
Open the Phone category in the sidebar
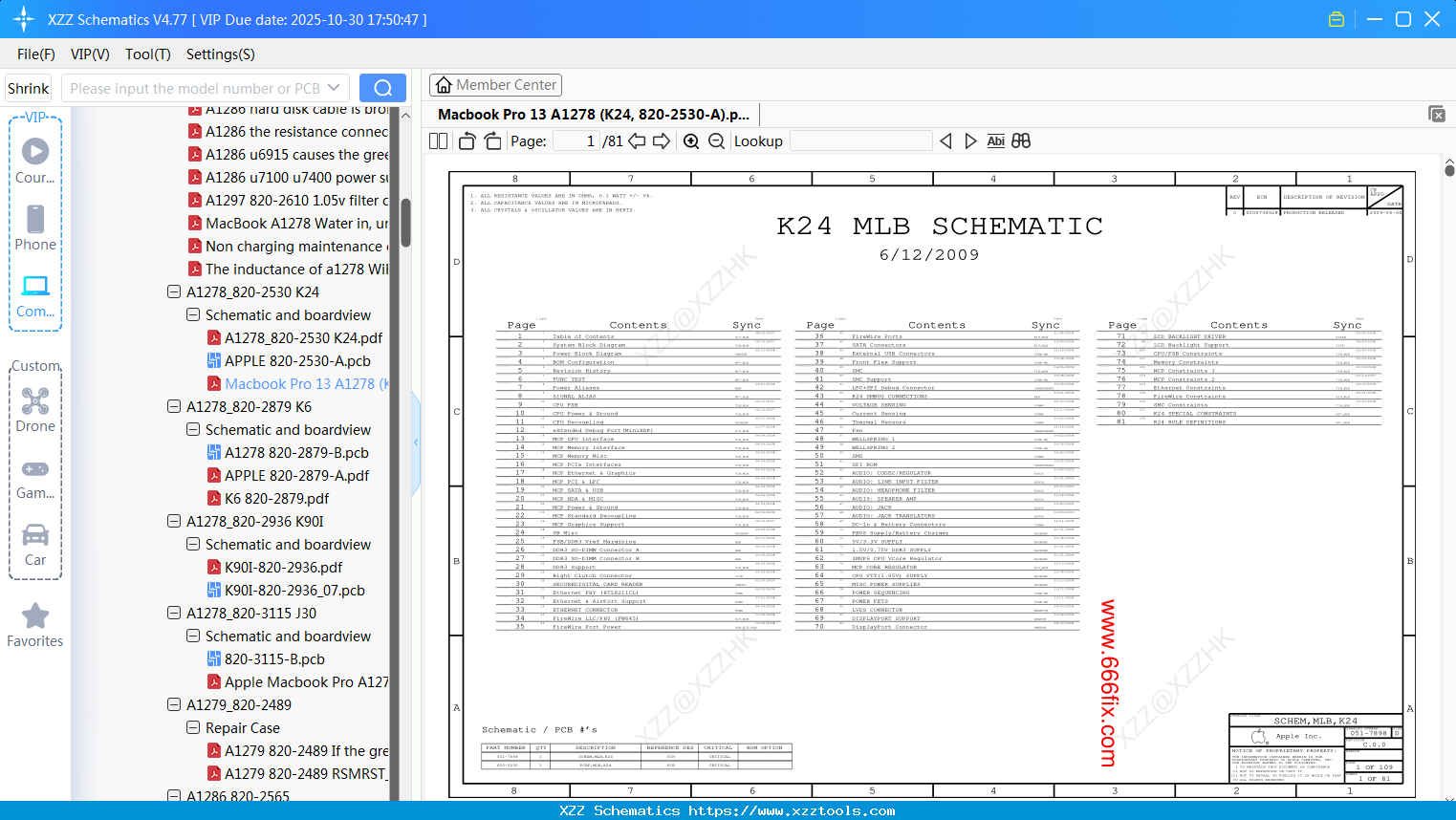click(35, 228)
